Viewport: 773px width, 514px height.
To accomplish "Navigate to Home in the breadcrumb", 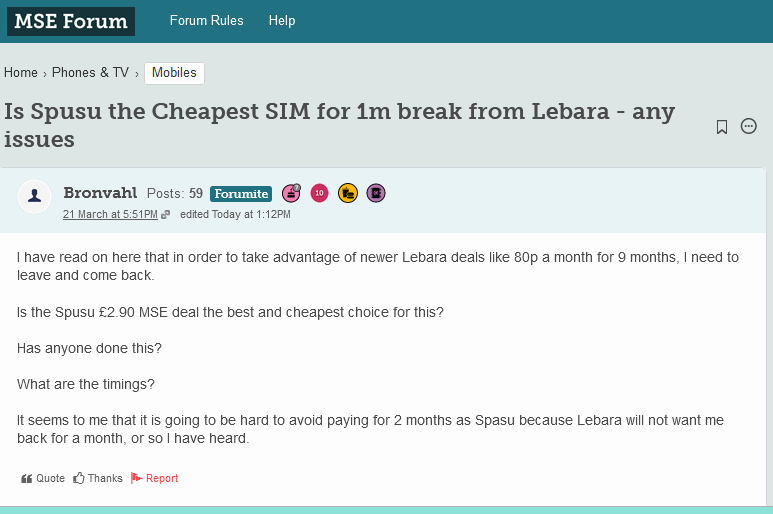I will [21, 73].
